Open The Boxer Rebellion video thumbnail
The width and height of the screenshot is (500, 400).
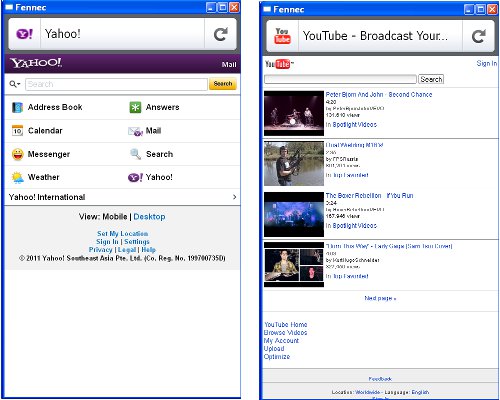click(x=294, y=214)
